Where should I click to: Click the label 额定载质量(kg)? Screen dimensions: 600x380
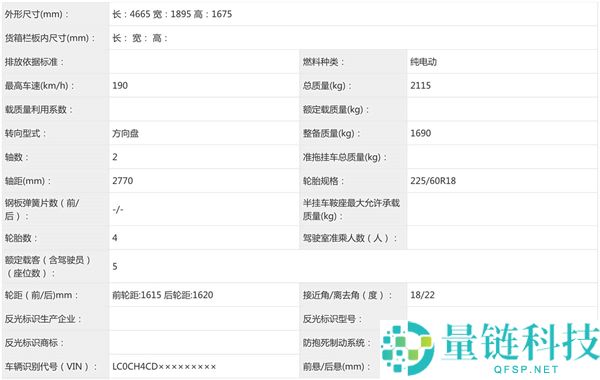point(336,109)
